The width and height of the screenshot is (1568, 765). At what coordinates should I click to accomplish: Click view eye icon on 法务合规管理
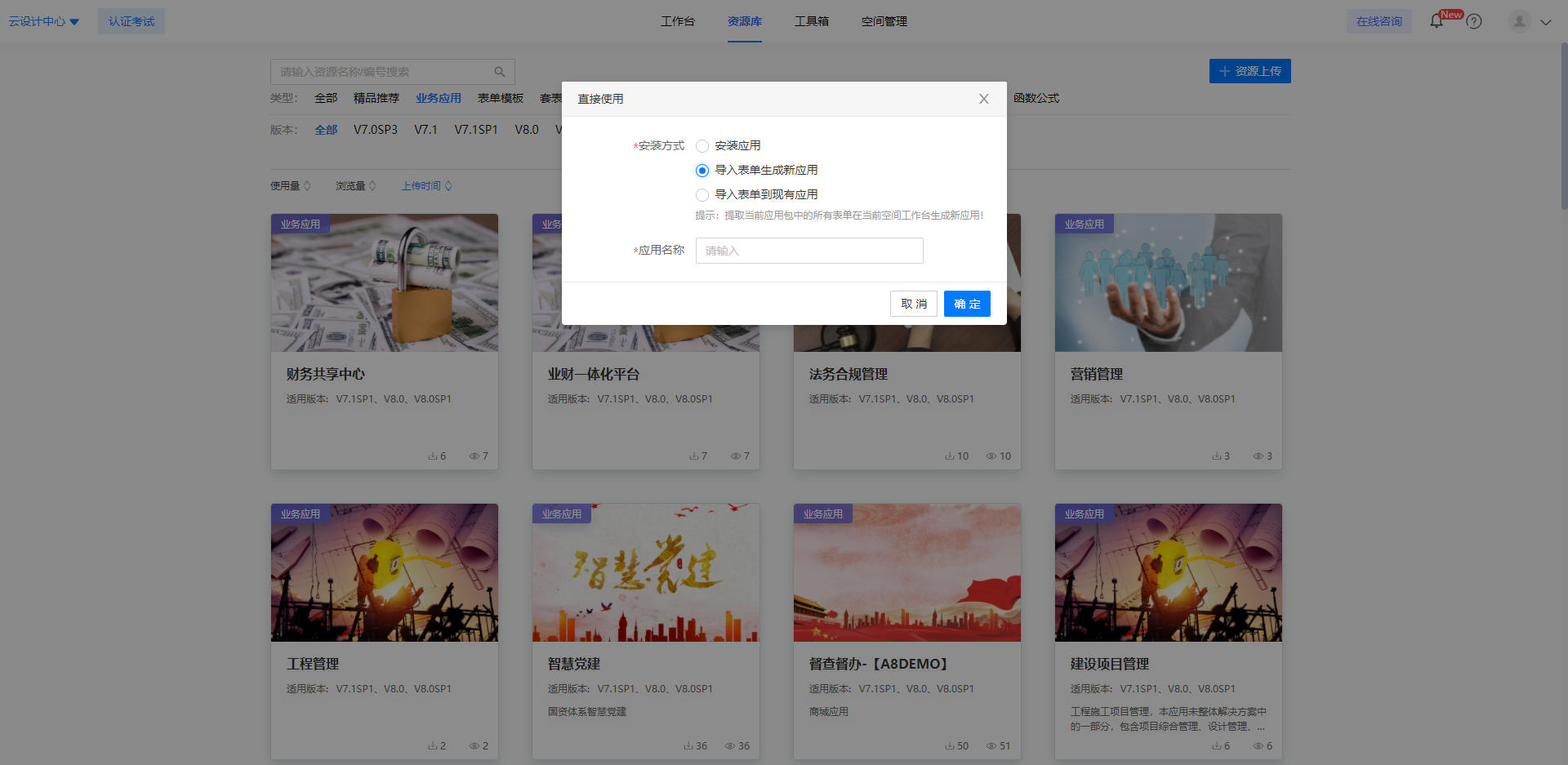click(991, 456)
